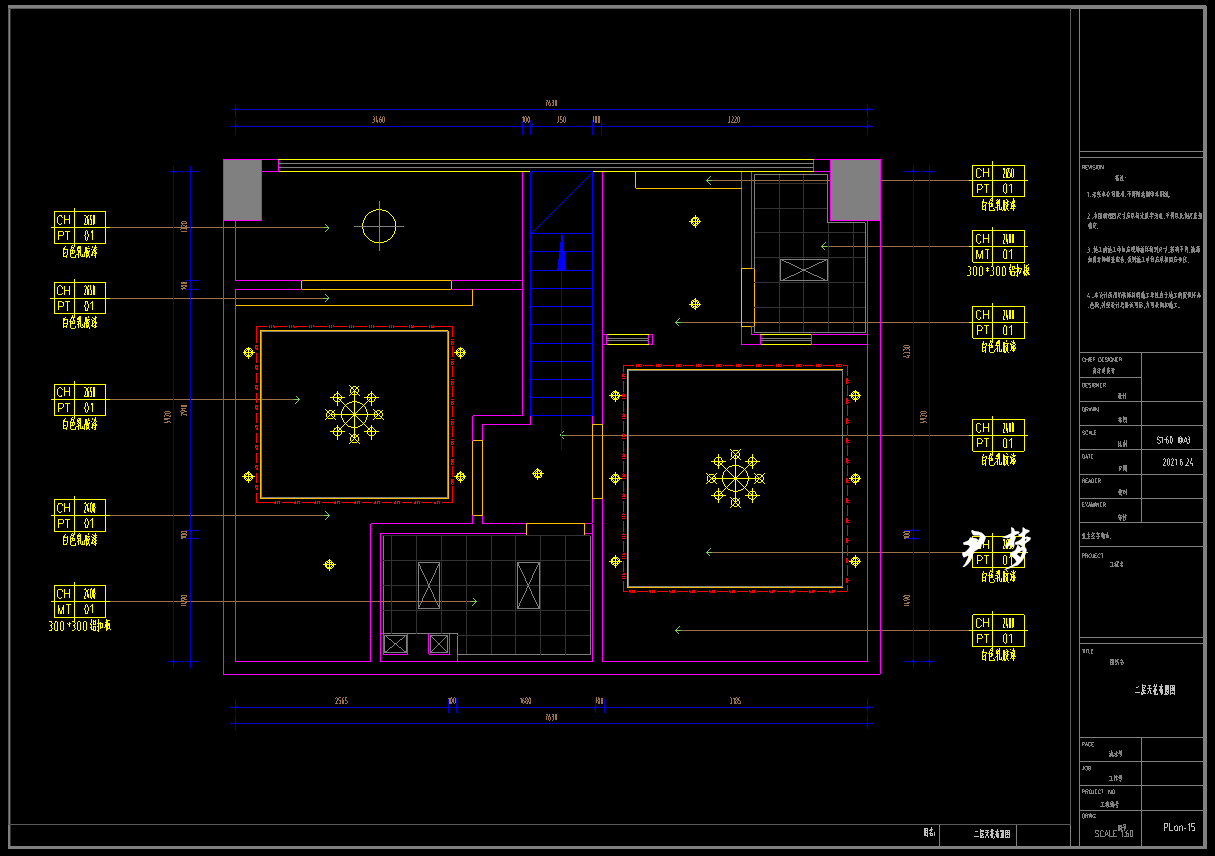Select the chandelier symbol in the left room

pos(354,413)
